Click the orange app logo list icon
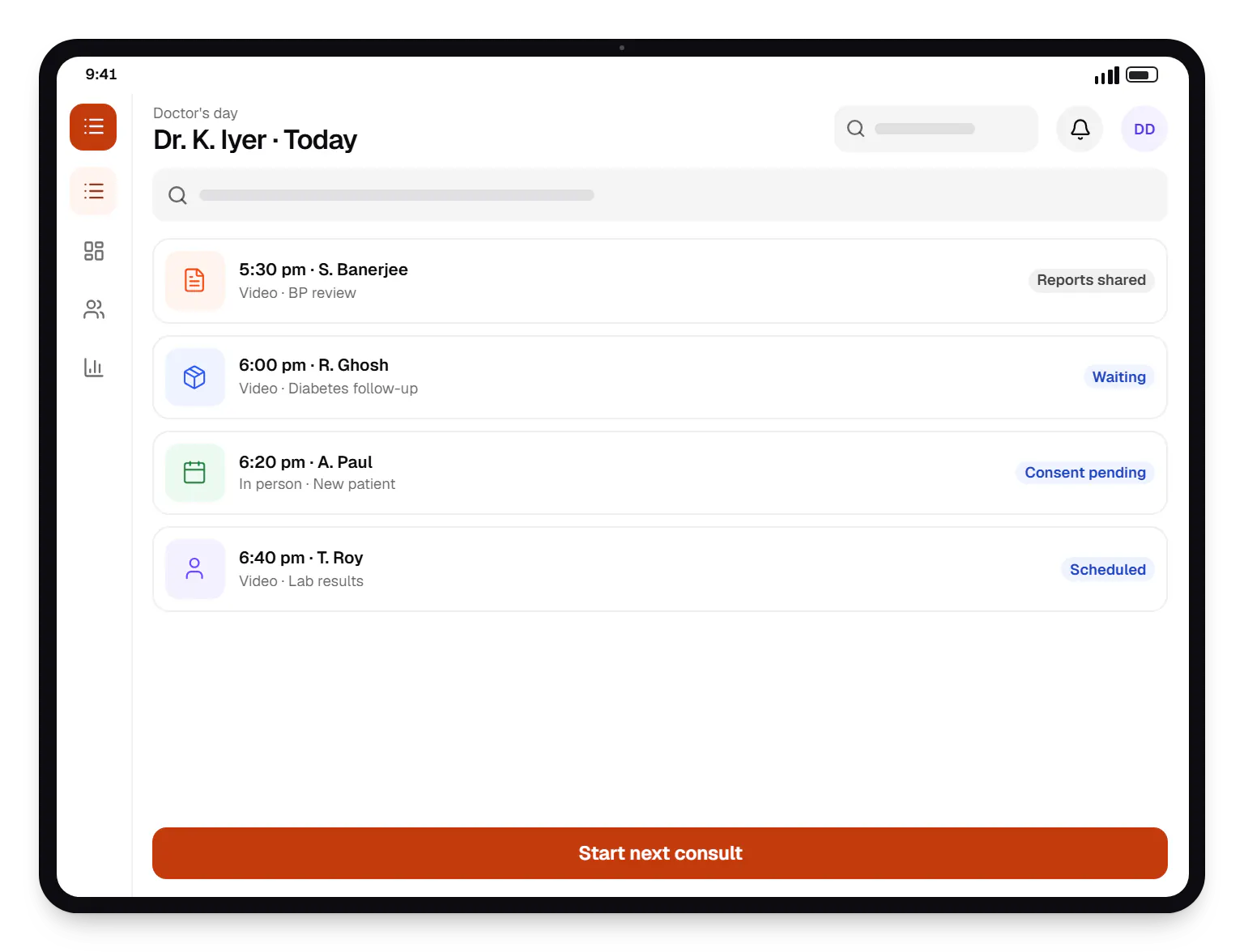 coord(93,127)
